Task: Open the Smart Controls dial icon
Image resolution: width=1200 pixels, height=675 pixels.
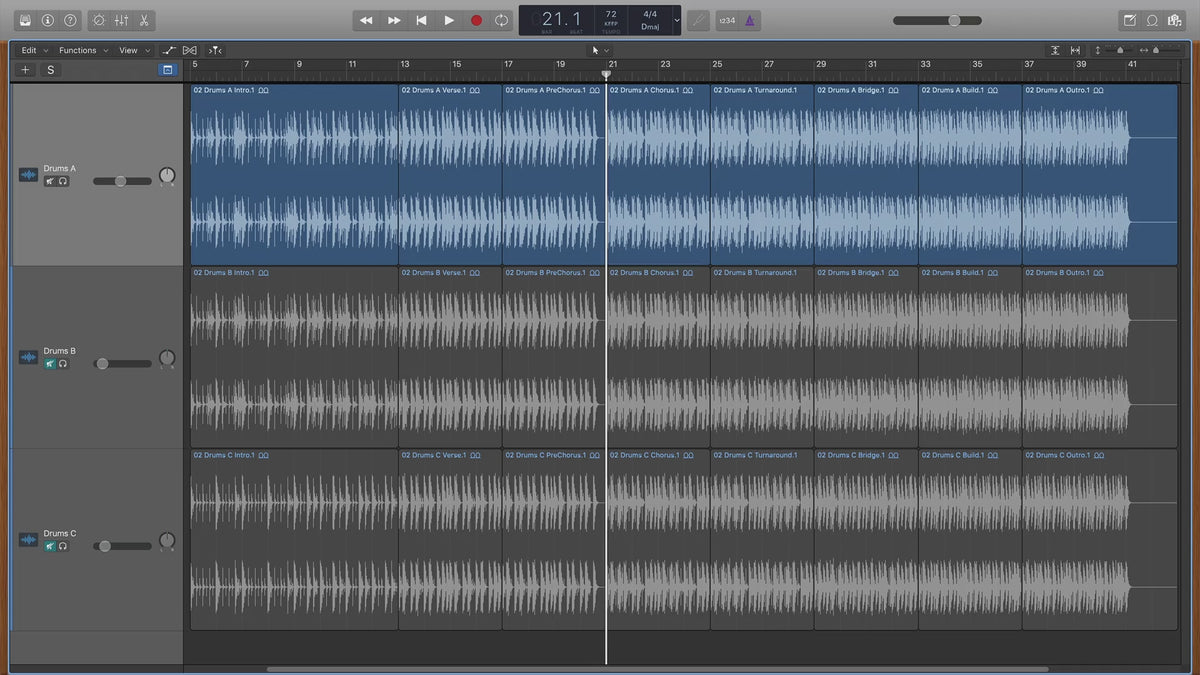Action: pos(98,20)
